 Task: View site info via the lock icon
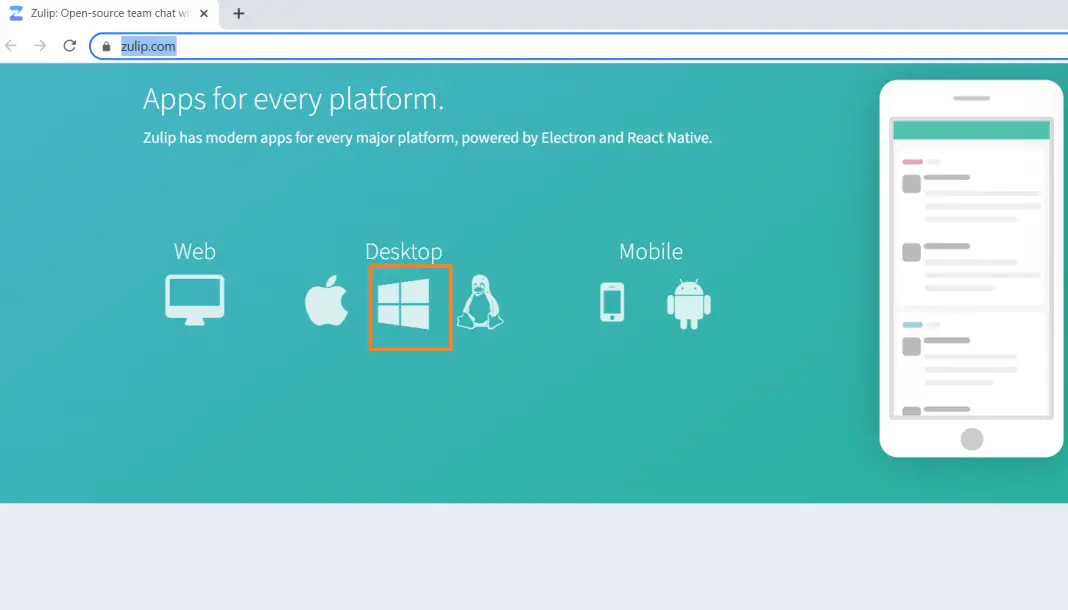coord(106,46)
